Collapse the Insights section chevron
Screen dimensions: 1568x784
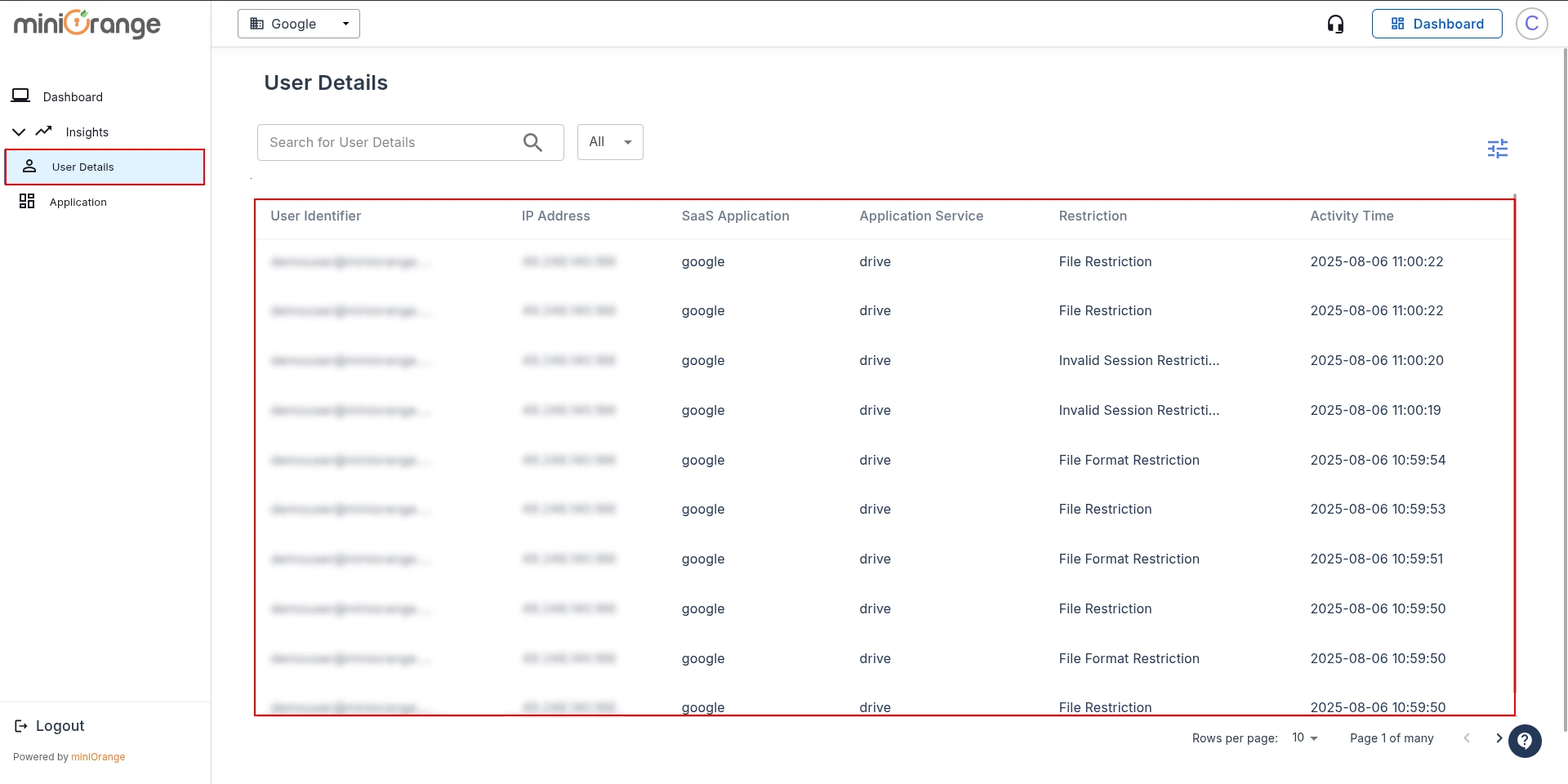point(19,131)
